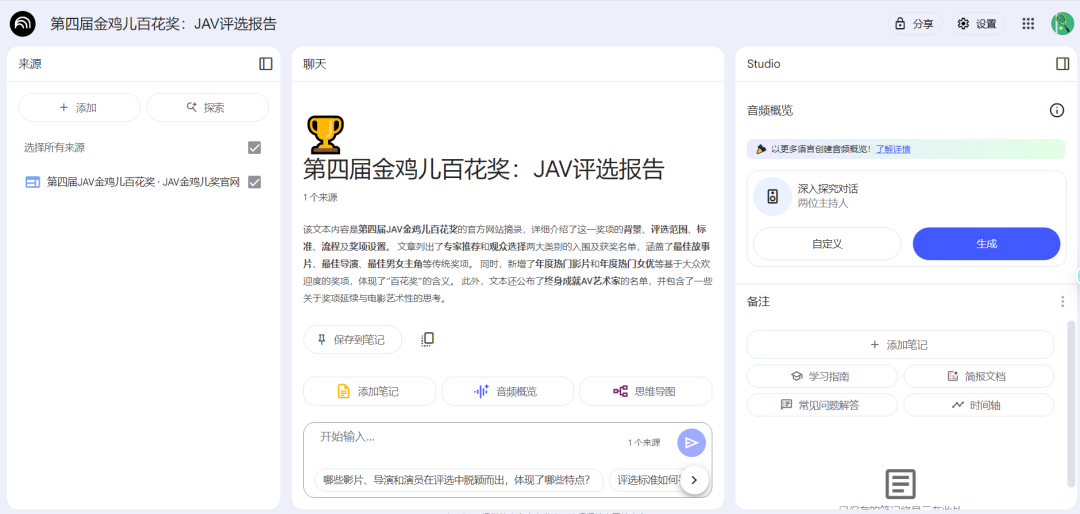
Task: Uncheck the 第四届JAV金鸡儿百花奖 source checkbox
Action: pyautogui.click(x=254, y=182)
